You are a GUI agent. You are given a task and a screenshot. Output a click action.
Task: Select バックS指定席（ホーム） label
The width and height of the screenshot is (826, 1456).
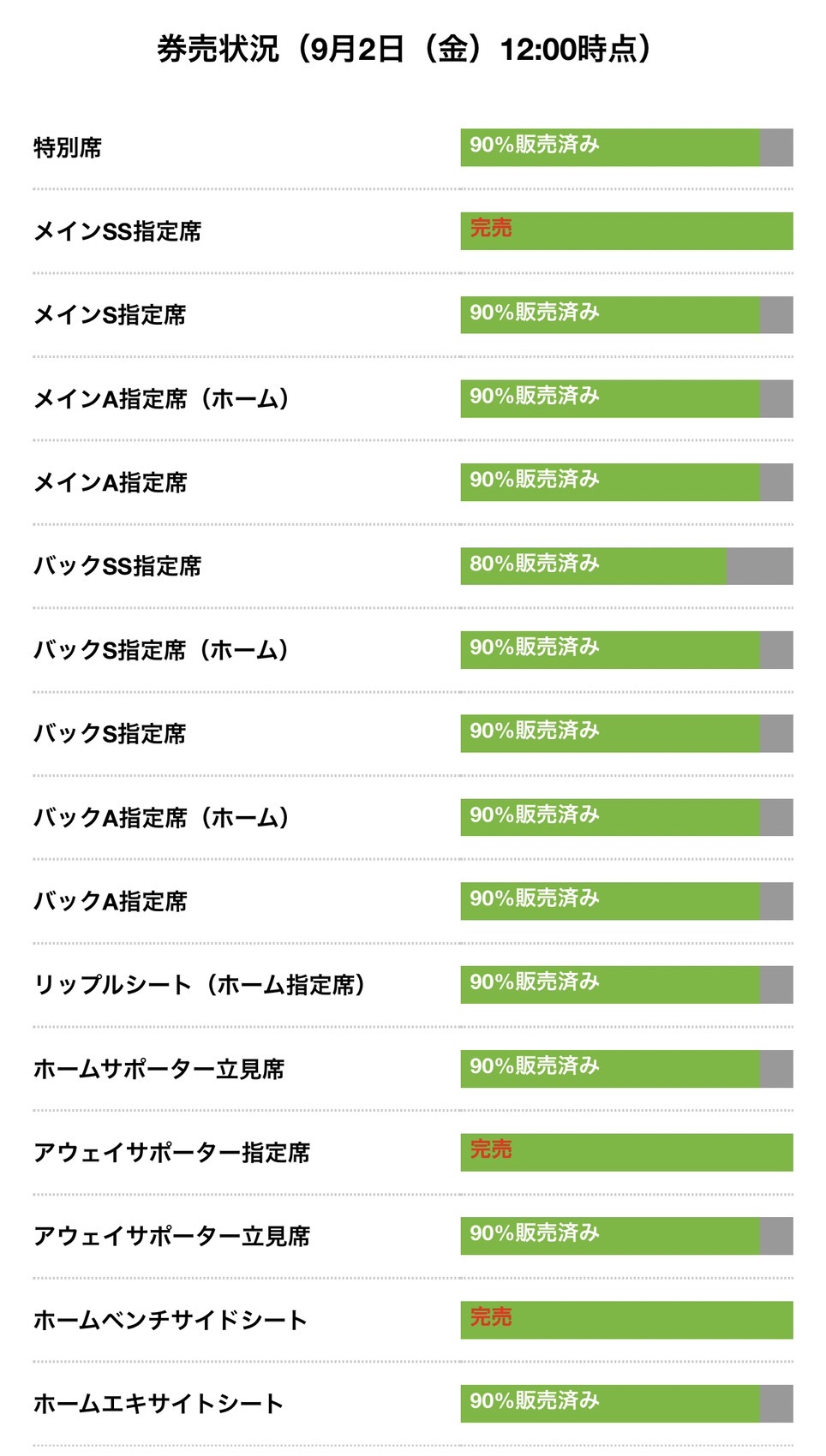pos(161,650)
